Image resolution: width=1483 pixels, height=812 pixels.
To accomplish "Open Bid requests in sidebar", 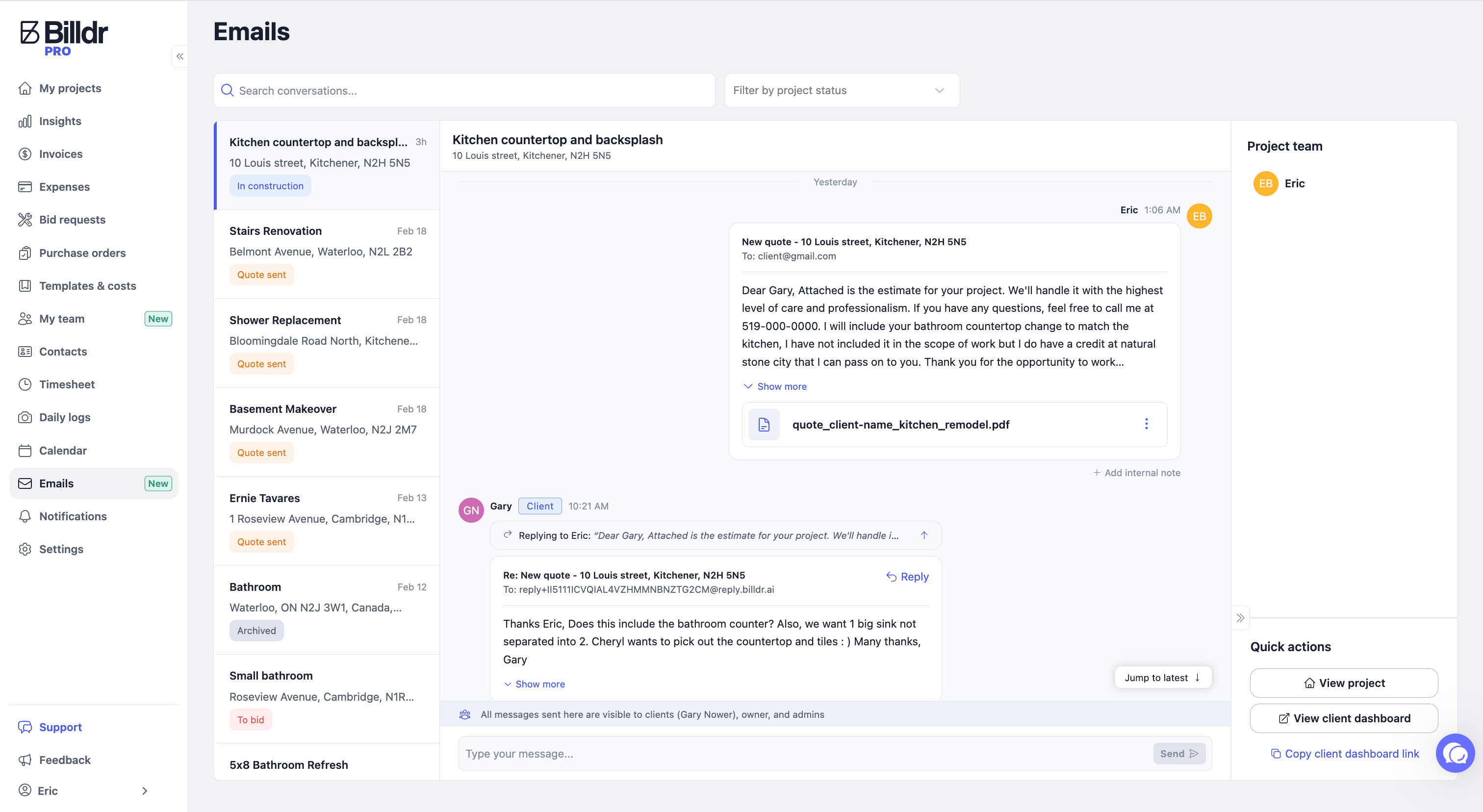I will point(72,220).
